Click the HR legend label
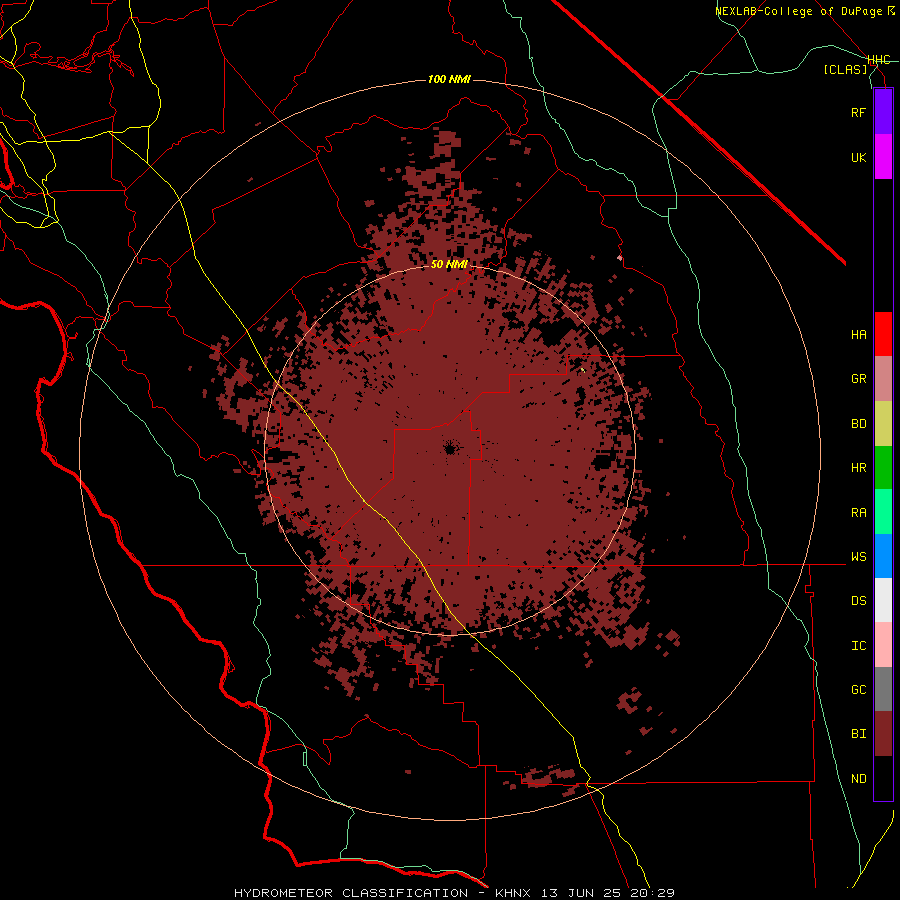Image resolution: width=900 pixels, height=900 pixels. 858,468
